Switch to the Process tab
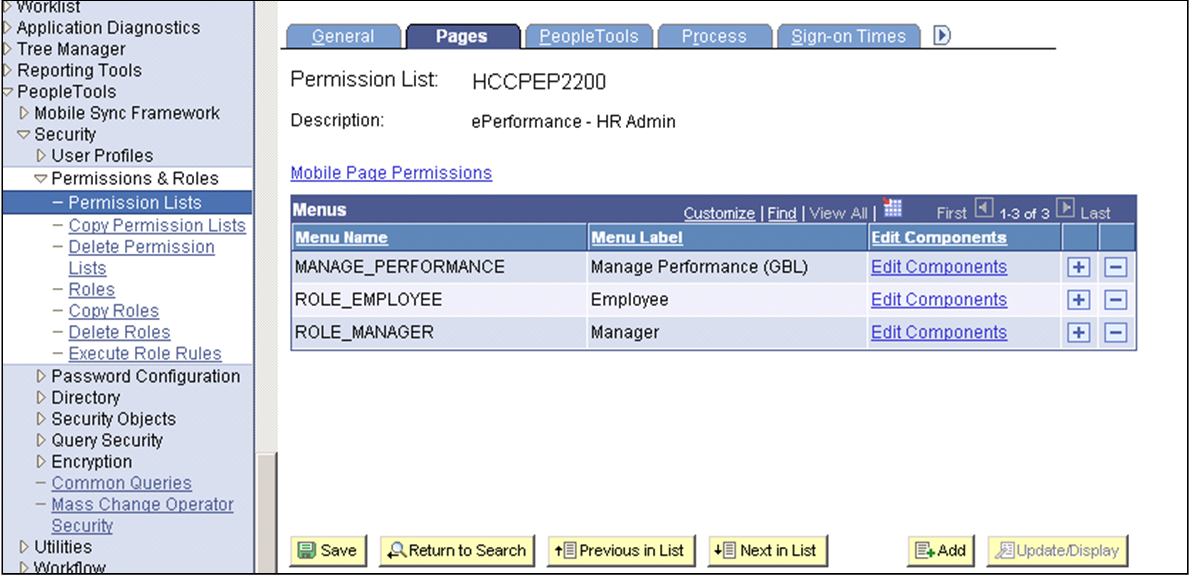The image size is (1190, 577). tap(715, 35)
